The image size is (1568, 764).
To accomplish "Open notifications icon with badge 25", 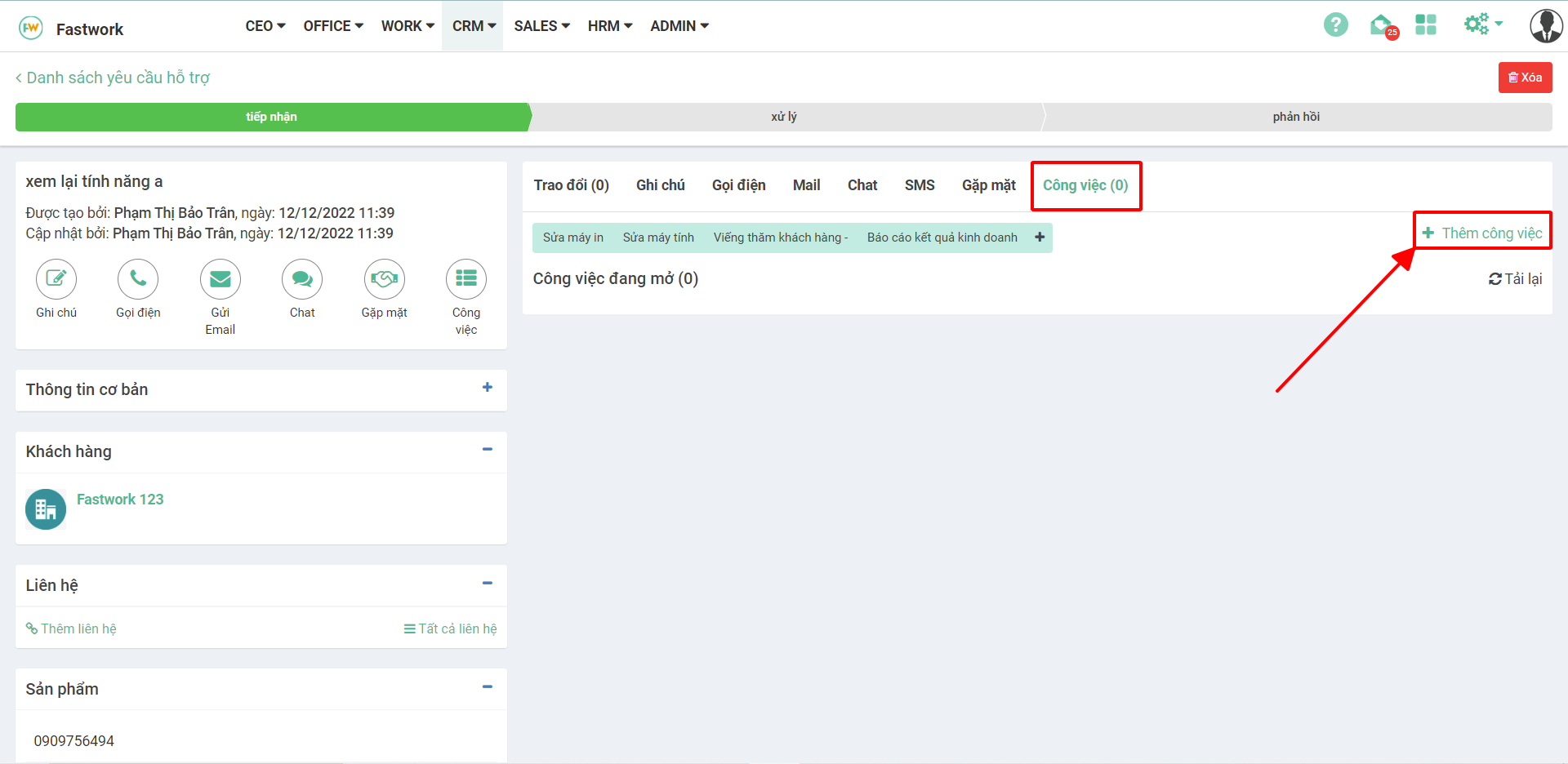I will pyautogui.click(x=1382, y=26).
